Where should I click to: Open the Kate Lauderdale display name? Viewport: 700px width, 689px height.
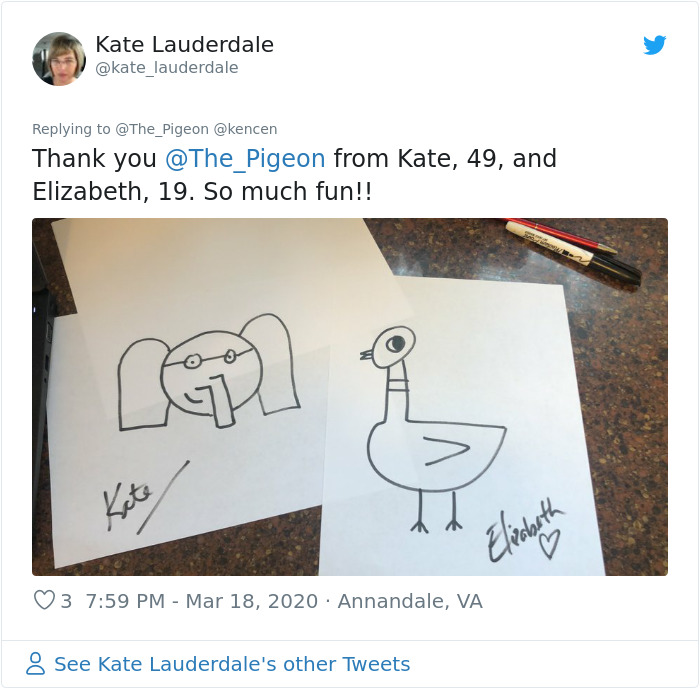click(184, 45)
